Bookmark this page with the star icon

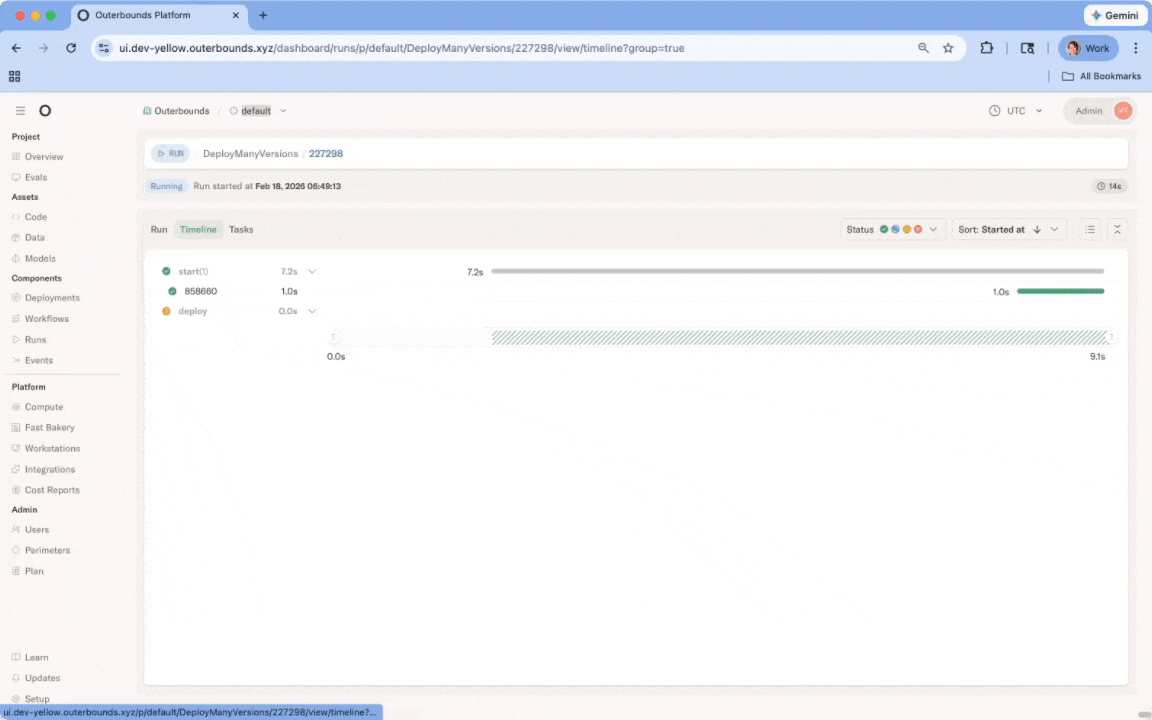point(948,48)
